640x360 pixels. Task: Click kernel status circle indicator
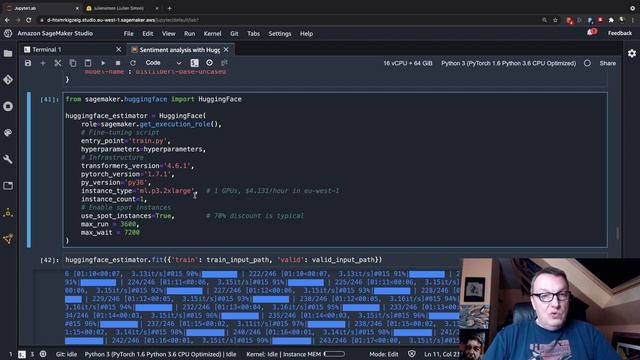point(587,63)
